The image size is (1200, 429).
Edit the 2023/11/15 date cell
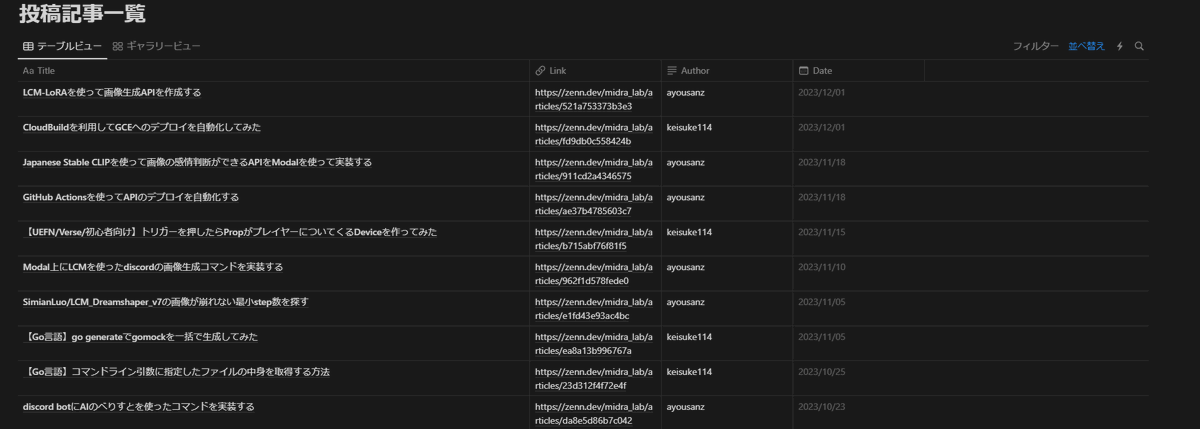click(x=822, y=232)
